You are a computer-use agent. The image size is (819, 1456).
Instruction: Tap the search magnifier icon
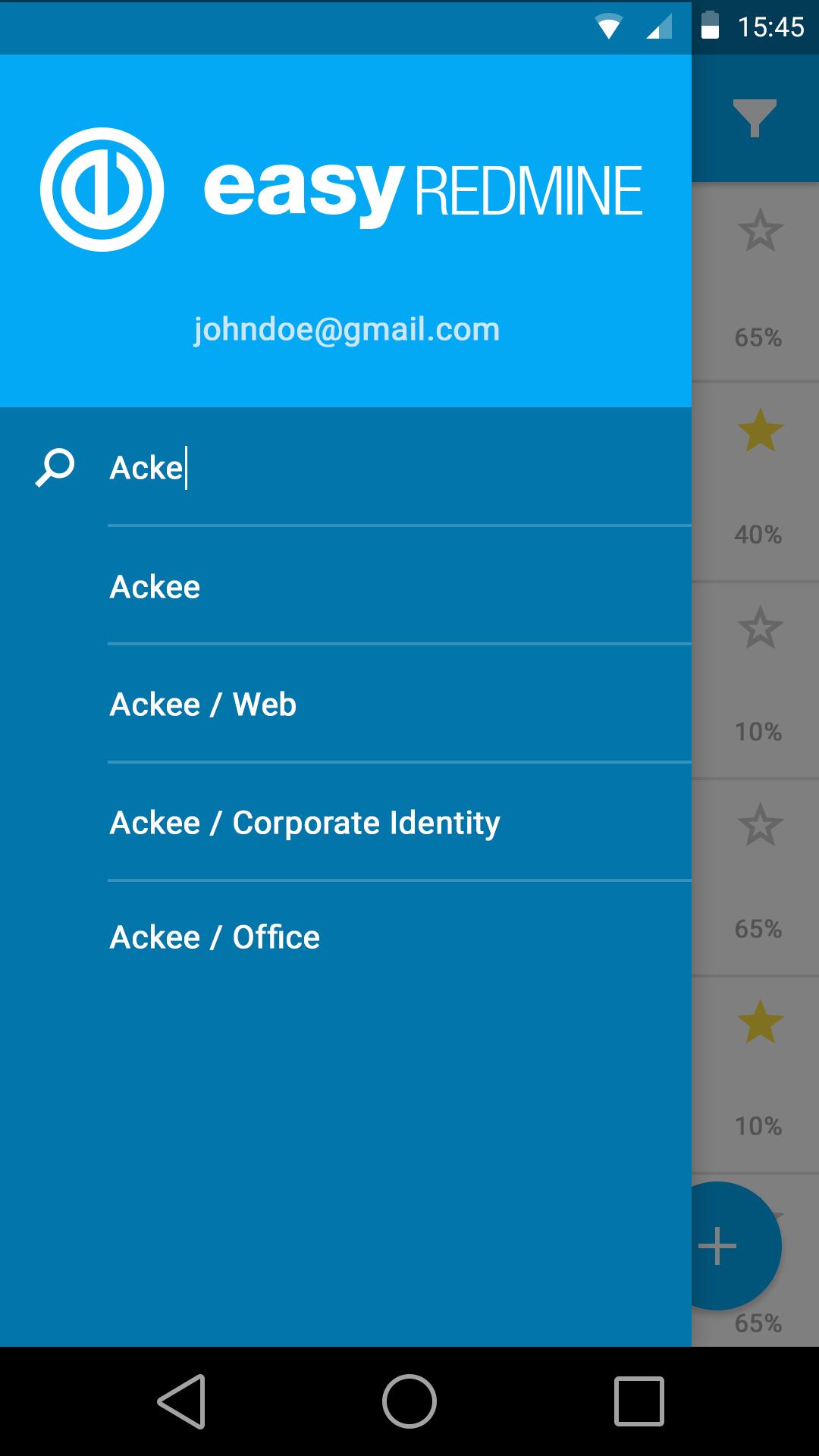[x=55, y=468]
